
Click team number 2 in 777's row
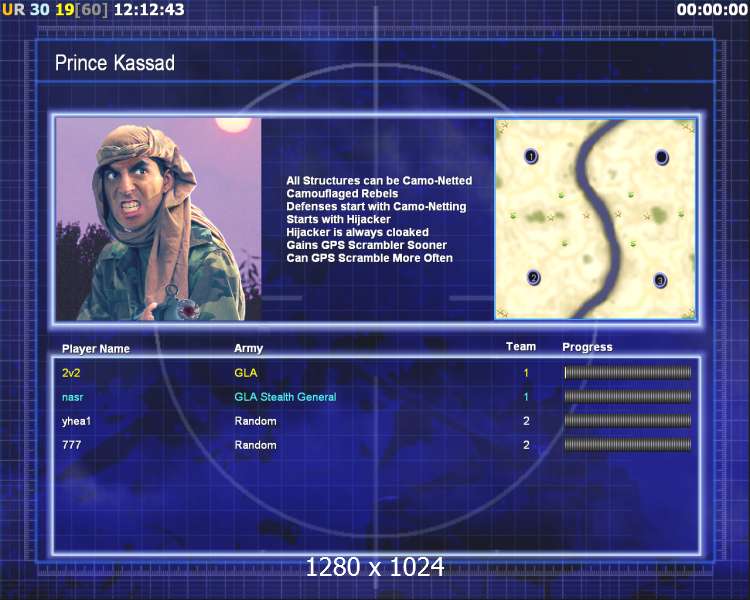(526, 445)
